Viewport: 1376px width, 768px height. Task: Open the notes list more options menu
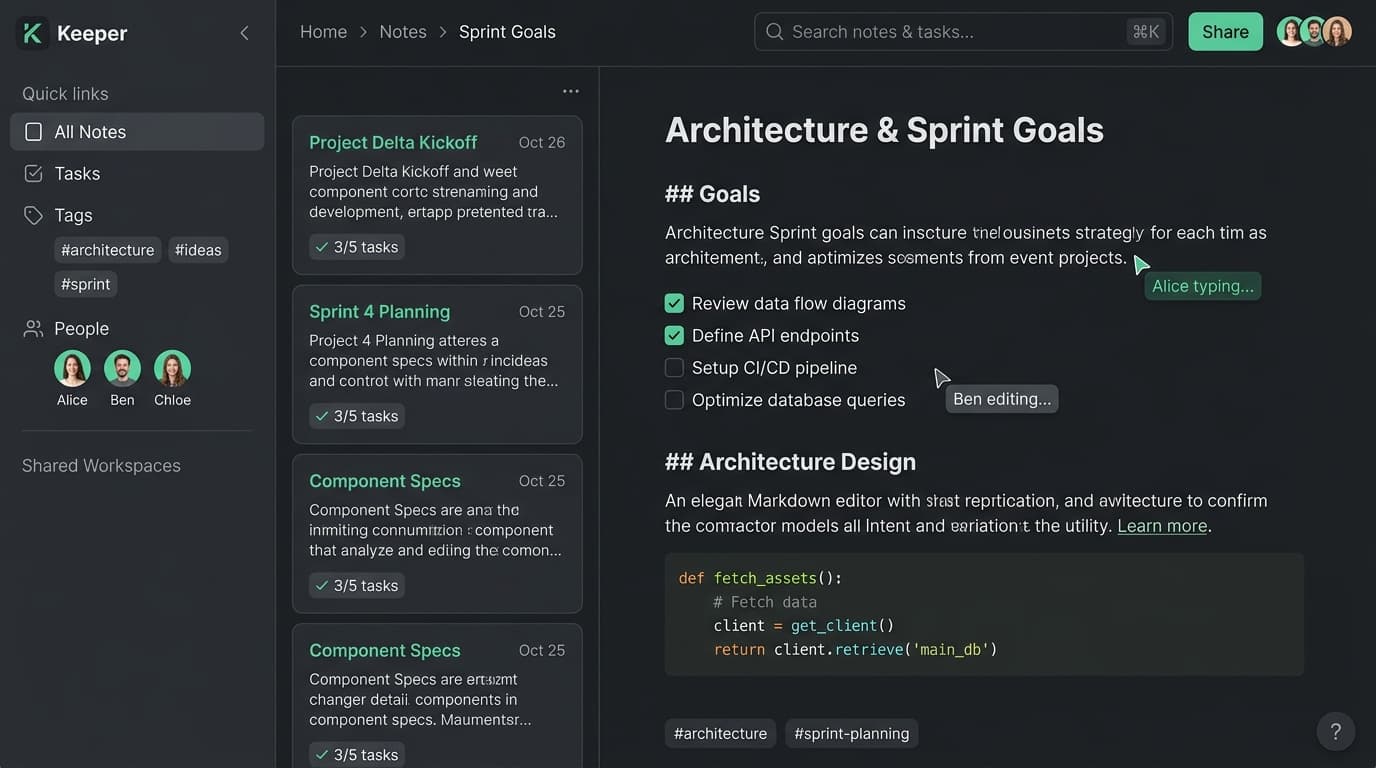(x=571, y=91)
